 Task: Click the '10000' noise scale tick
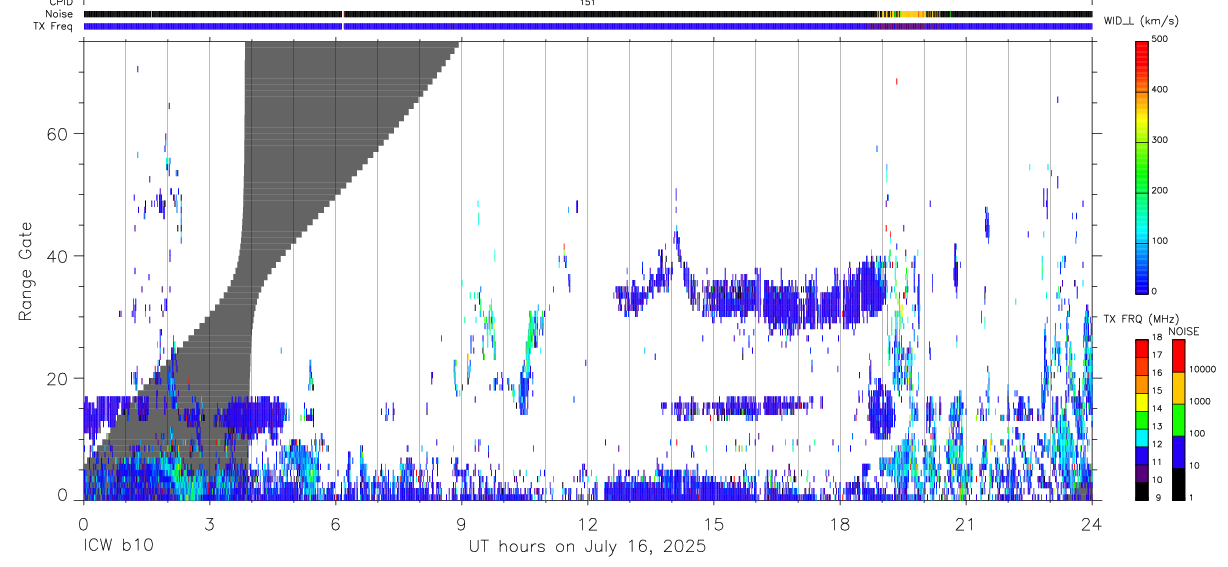tap(1203, 369)
